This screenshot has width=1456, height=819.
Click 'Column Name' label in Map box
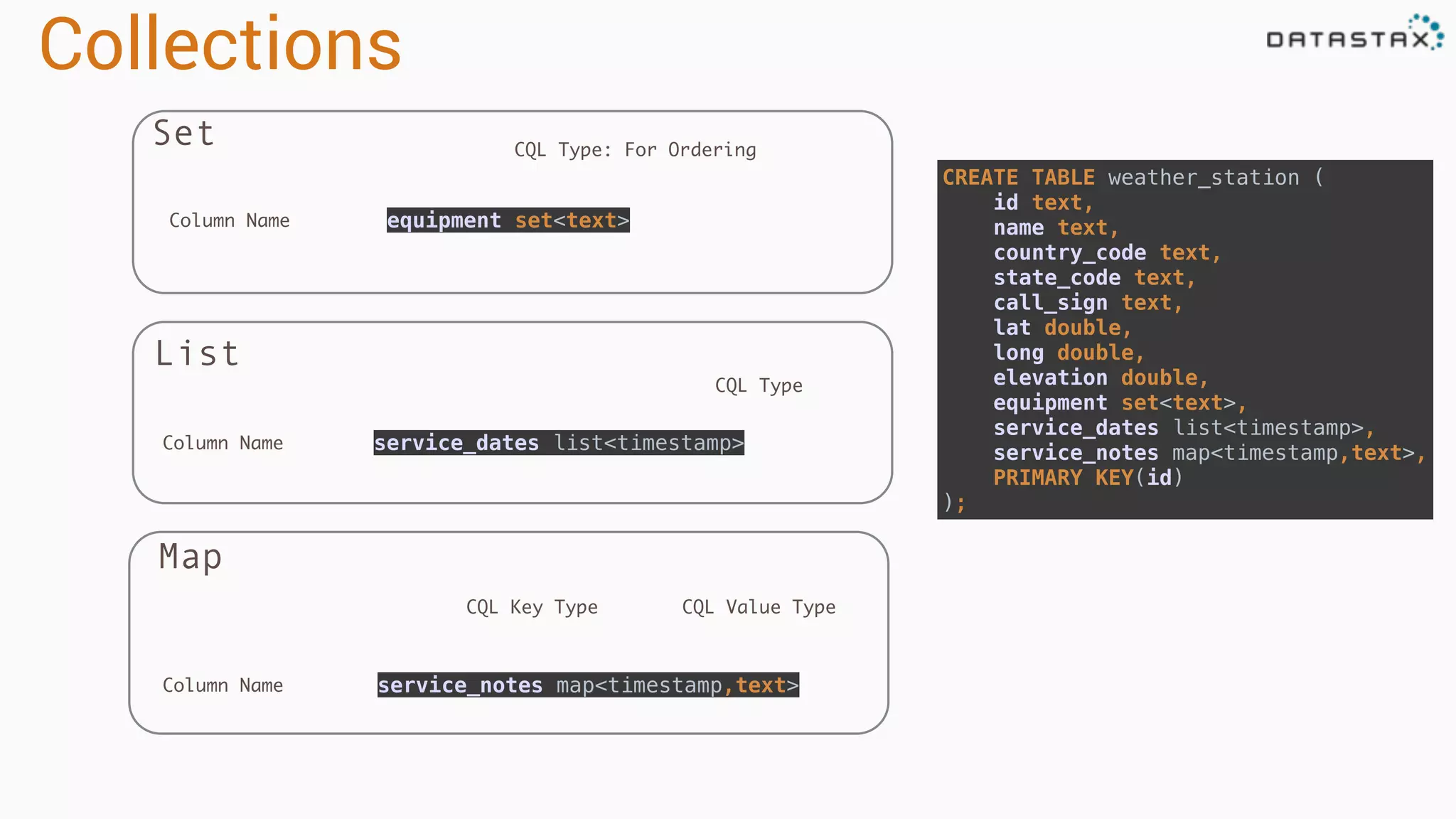click(223, 685)
